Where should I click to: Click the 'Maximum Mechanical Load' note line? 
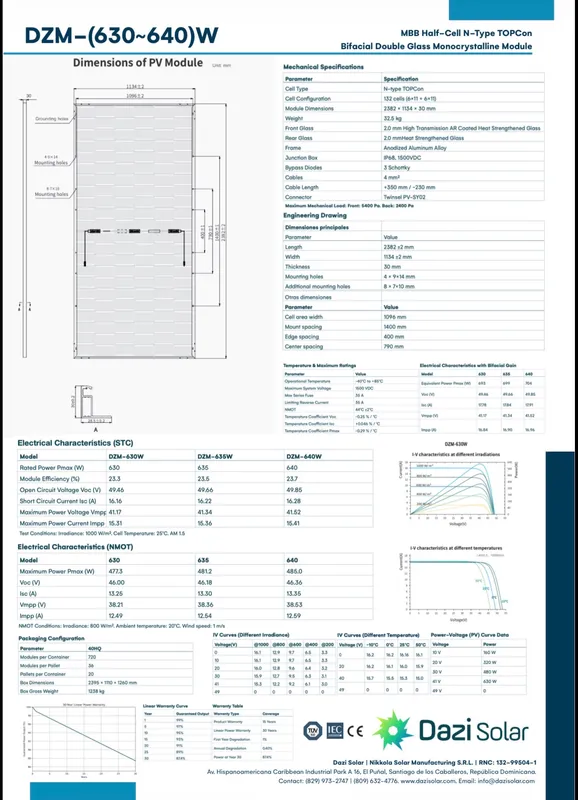coord(349,206)
